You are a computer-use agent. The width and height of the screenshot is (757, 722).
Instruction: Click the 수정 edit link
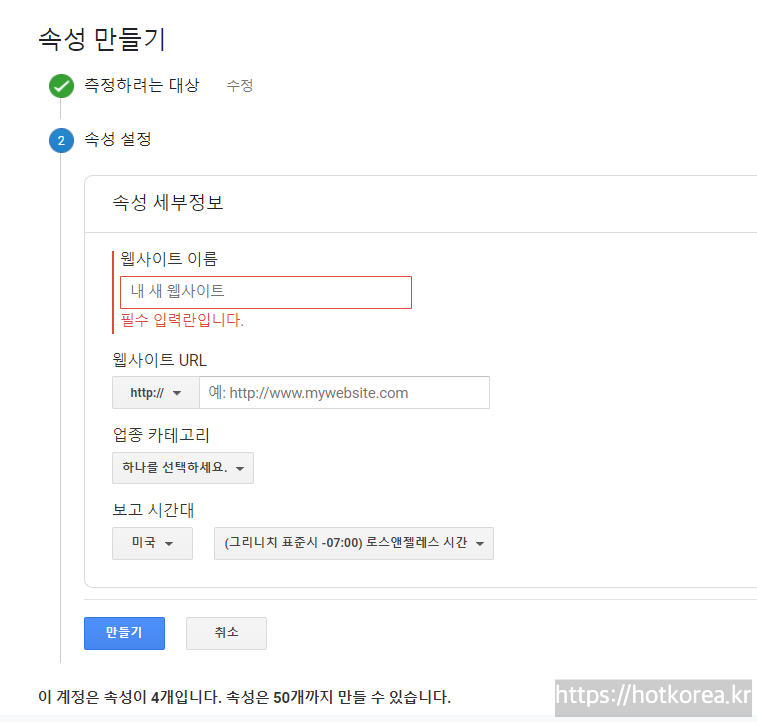click(240, 86)
